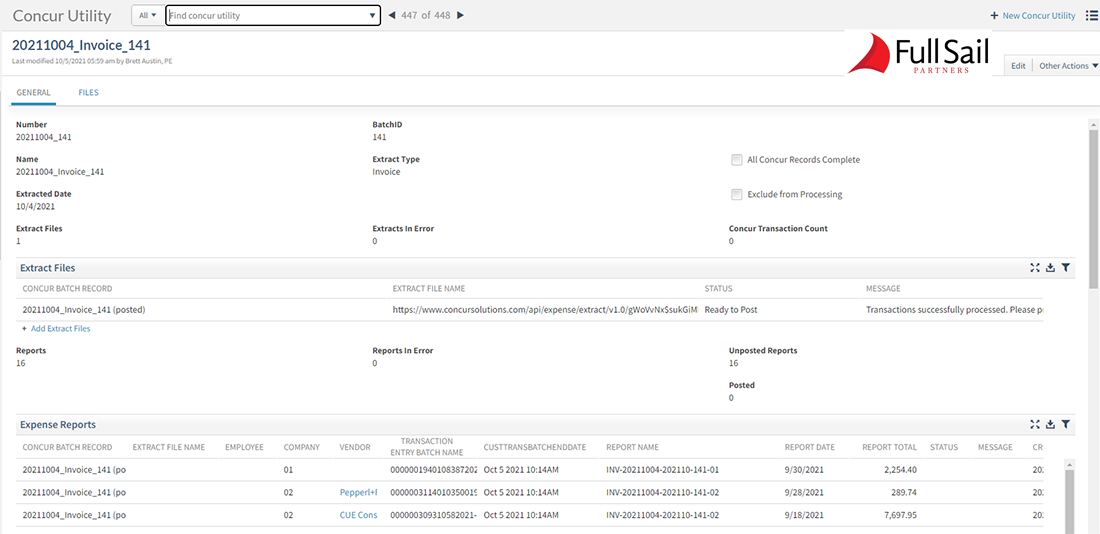Filter the Expense Reports grid
Screen dimensions: 1100x534
click(1066, 424)
